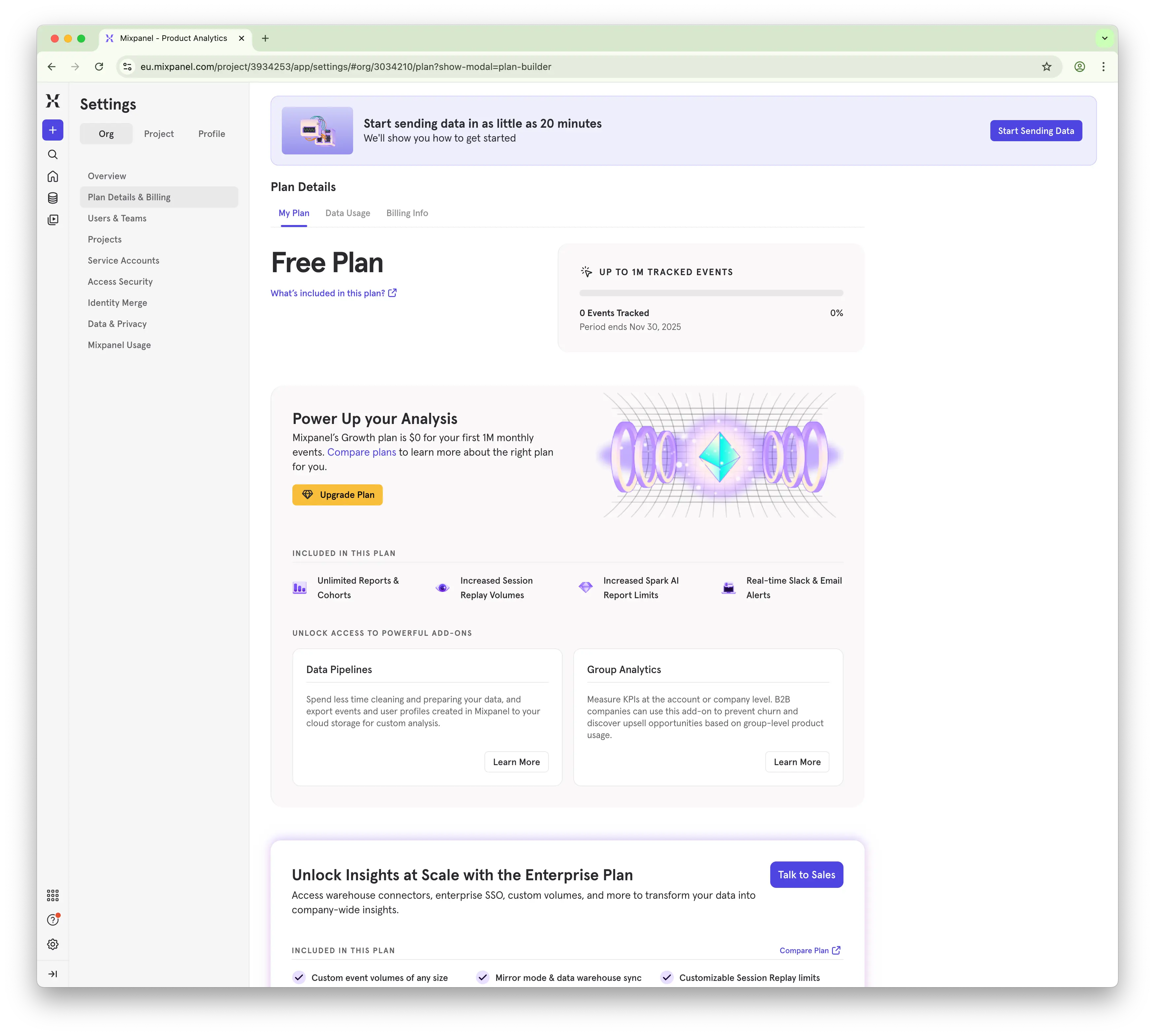The width and height of the screenshot is (1155, 1036).
Task: Go to Home via sidebar house icon
Action: pos(53,177)
